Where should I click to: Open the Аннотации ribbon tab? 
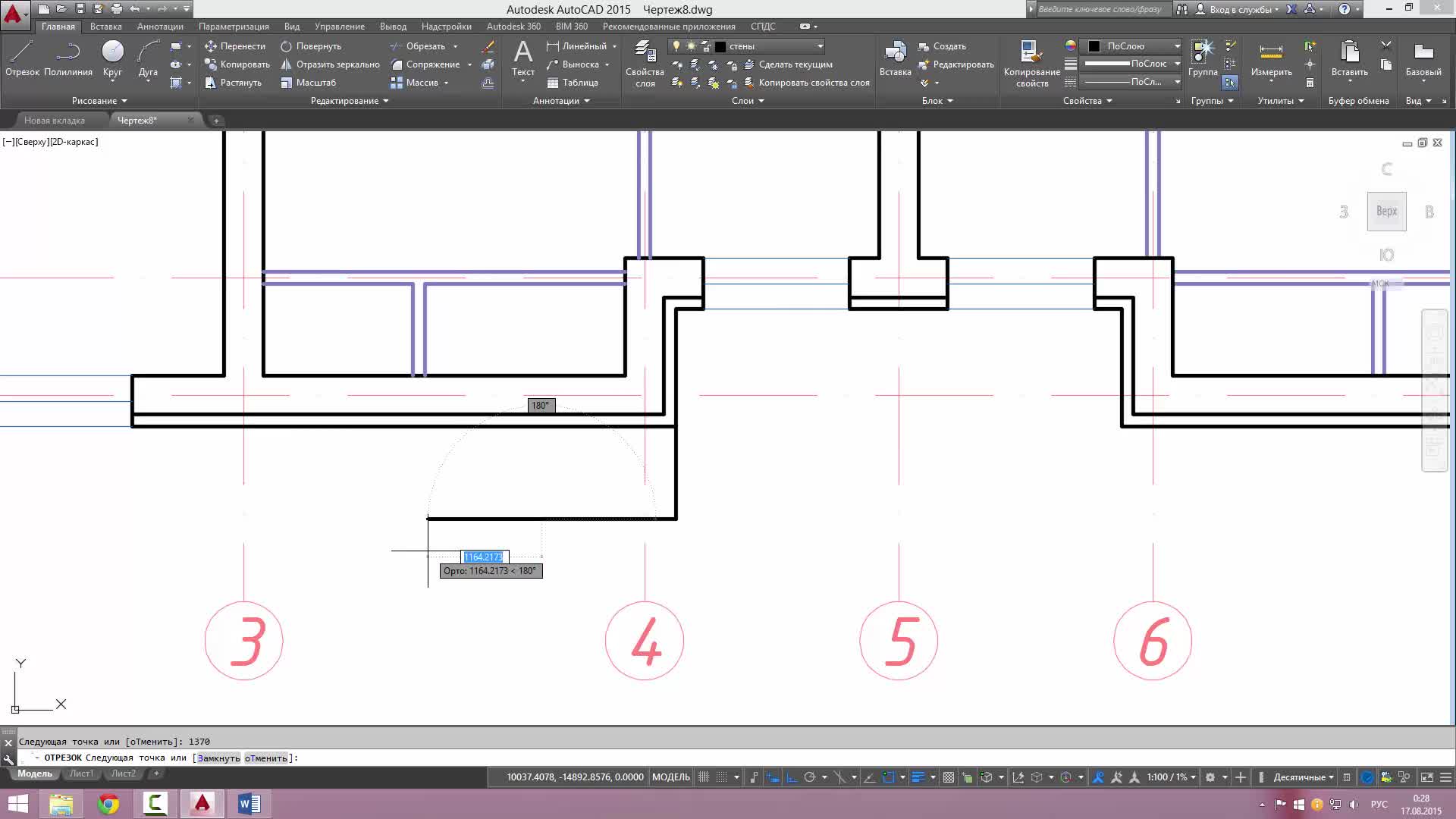(x=160, y=27)
